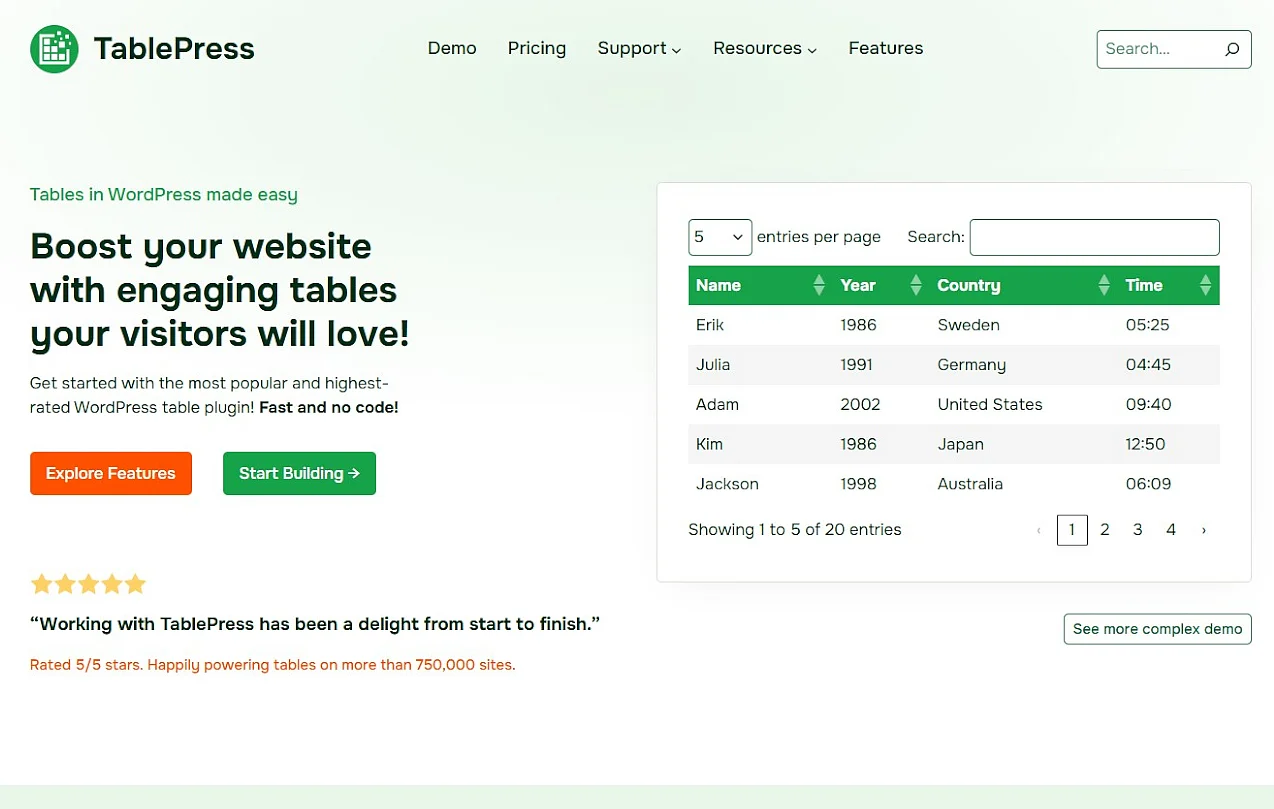This screenshot has width=1274, height=809.
Task: Click the TablePress site title
Action: tap(174, 48)
